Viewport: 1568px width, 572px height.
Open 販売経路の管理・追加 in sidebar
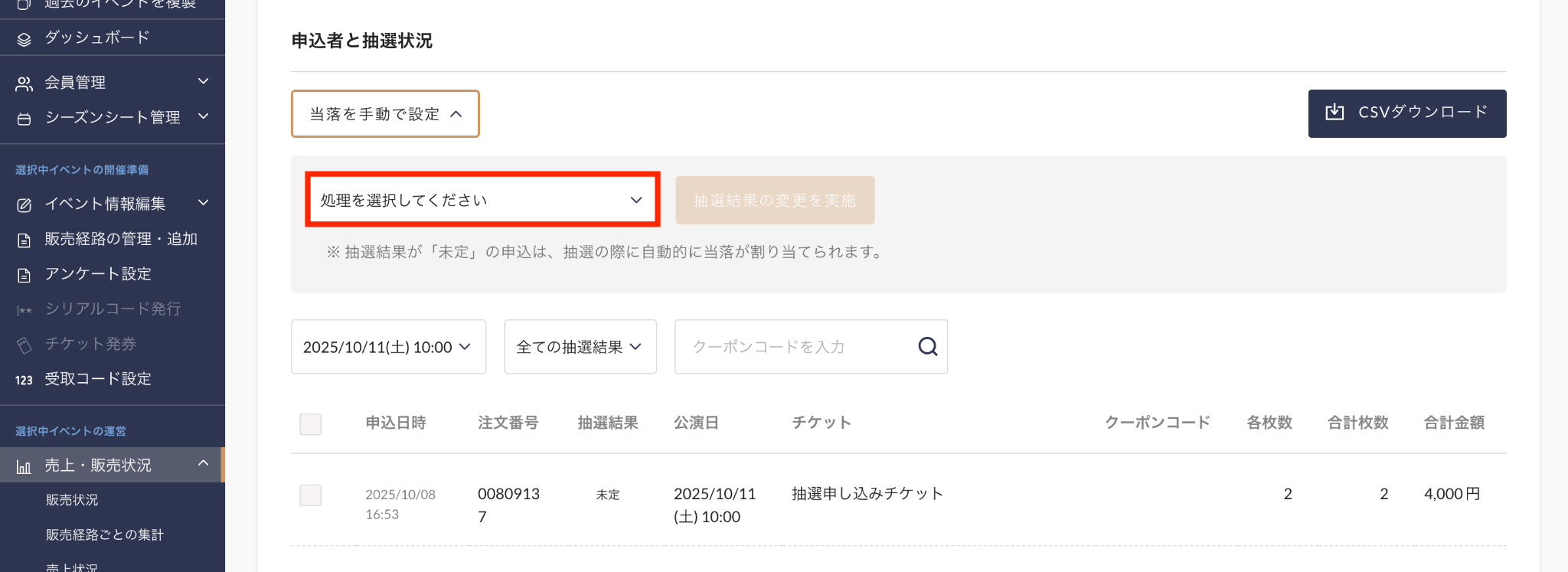point(121,239)
